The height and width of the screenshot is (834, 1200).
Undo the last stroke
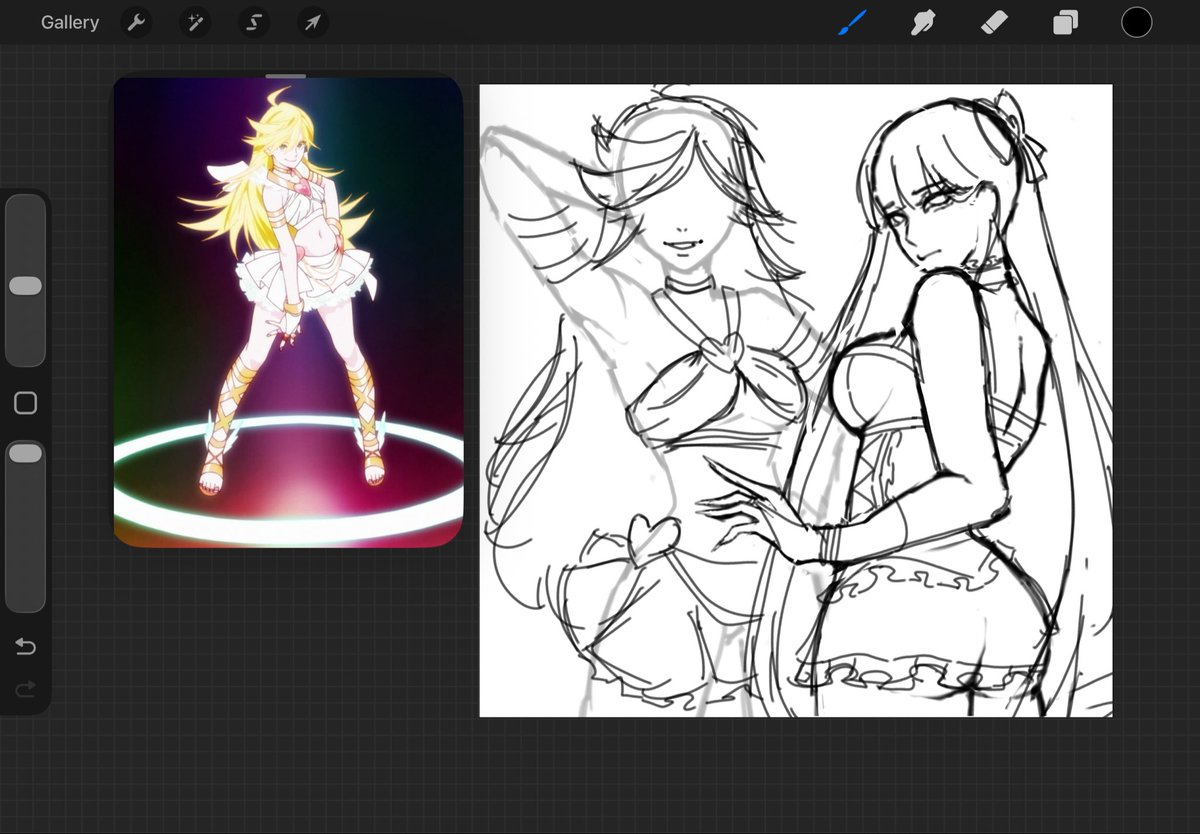tap(26, 647)
